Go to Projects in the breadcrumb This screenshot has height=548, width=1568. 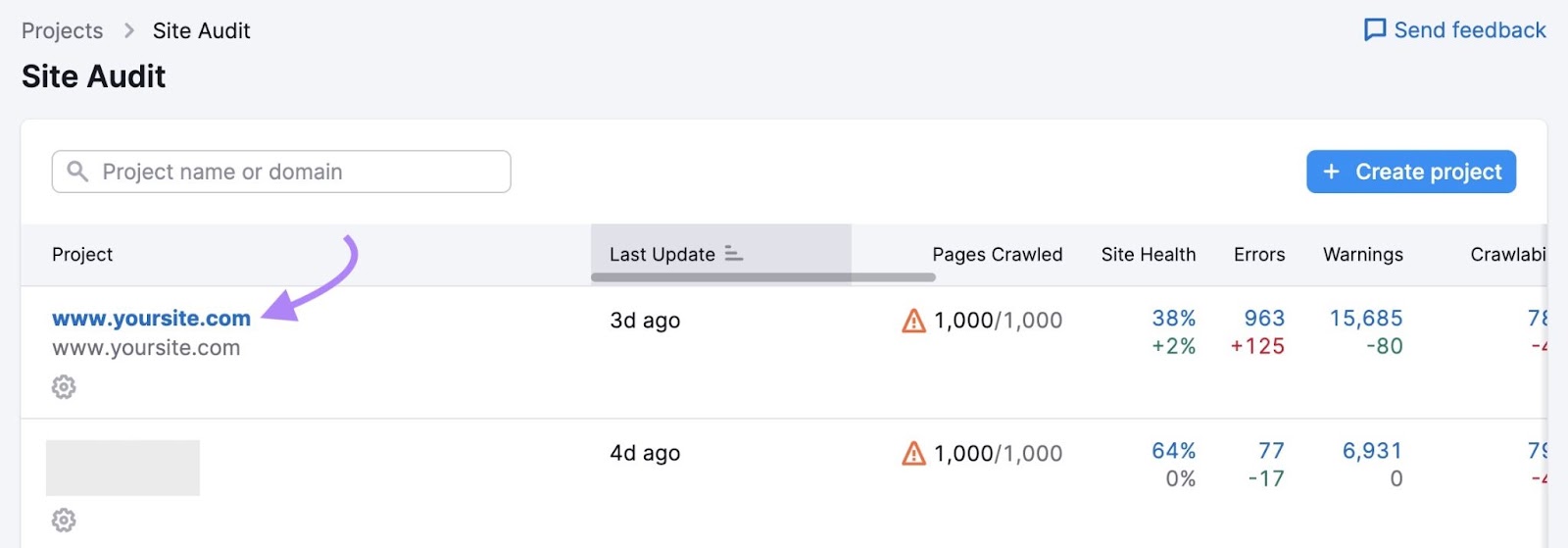tap(62, 30)
